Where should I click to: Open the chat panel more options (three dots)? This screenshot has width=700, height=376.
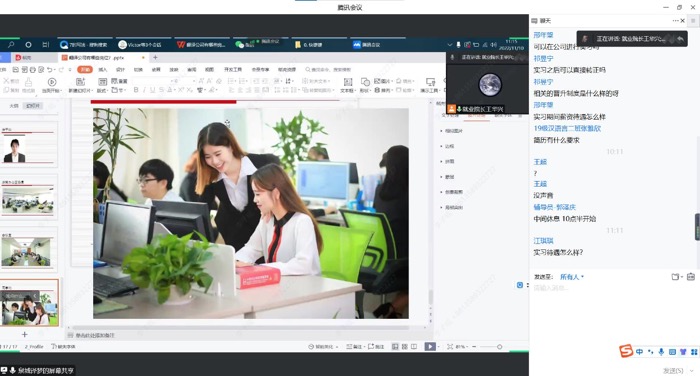[675, 21]
